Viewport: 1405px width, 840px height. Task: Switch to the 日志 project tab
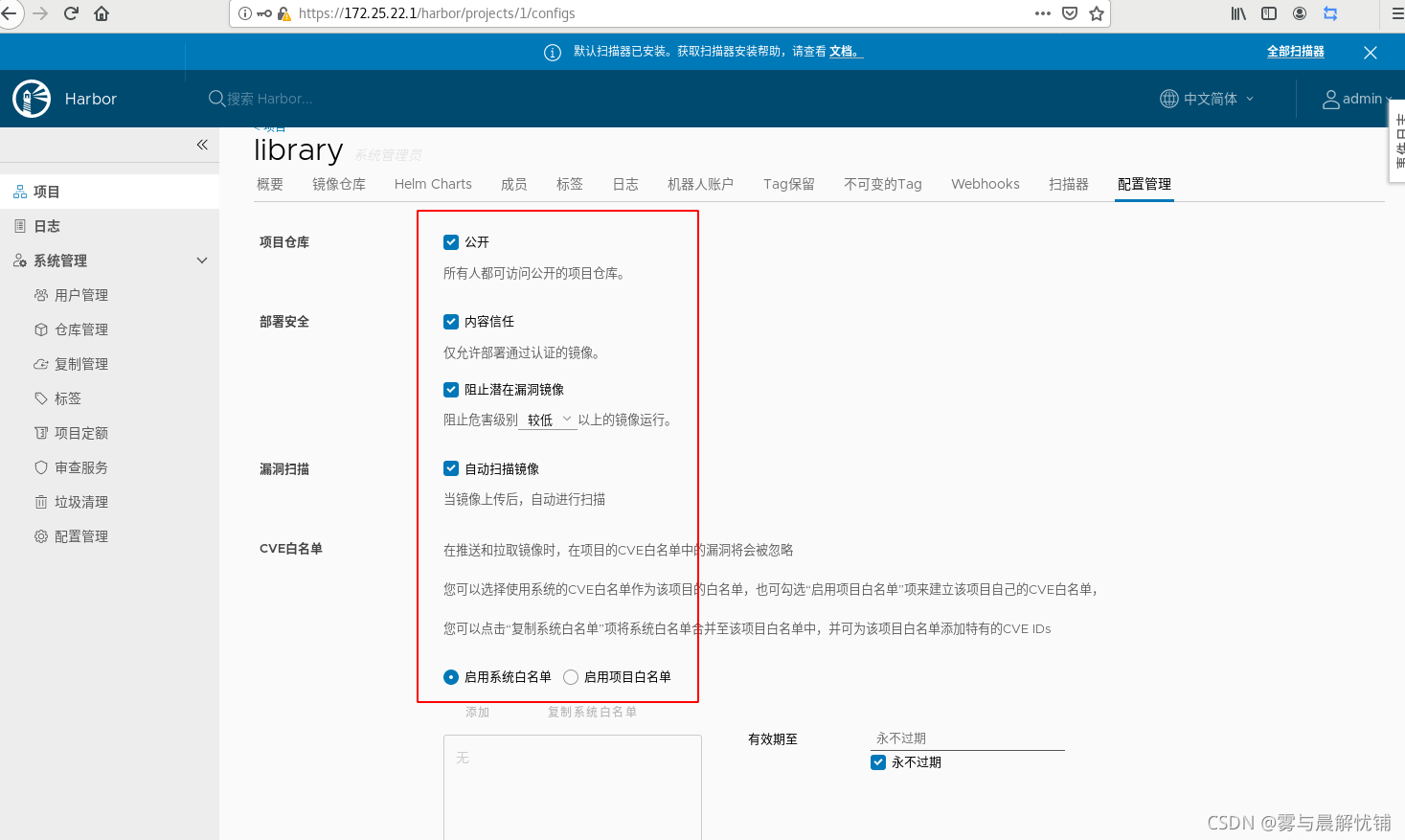coord(625,184)
